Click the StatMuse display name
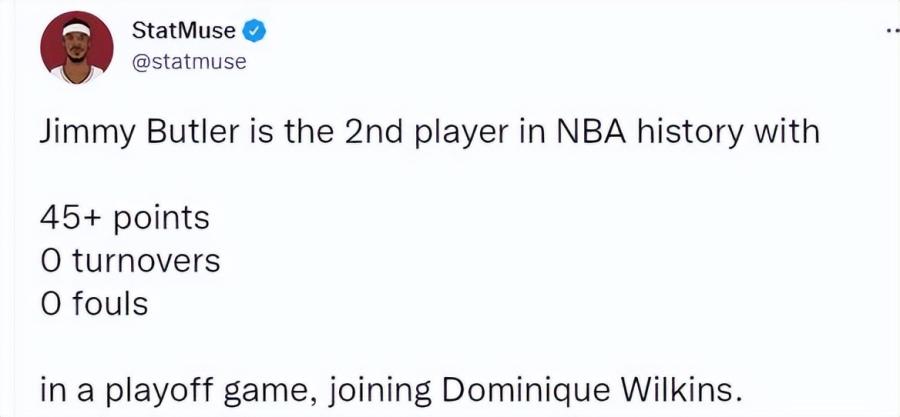The image size is (900, 417). click(x=184, y=31)
